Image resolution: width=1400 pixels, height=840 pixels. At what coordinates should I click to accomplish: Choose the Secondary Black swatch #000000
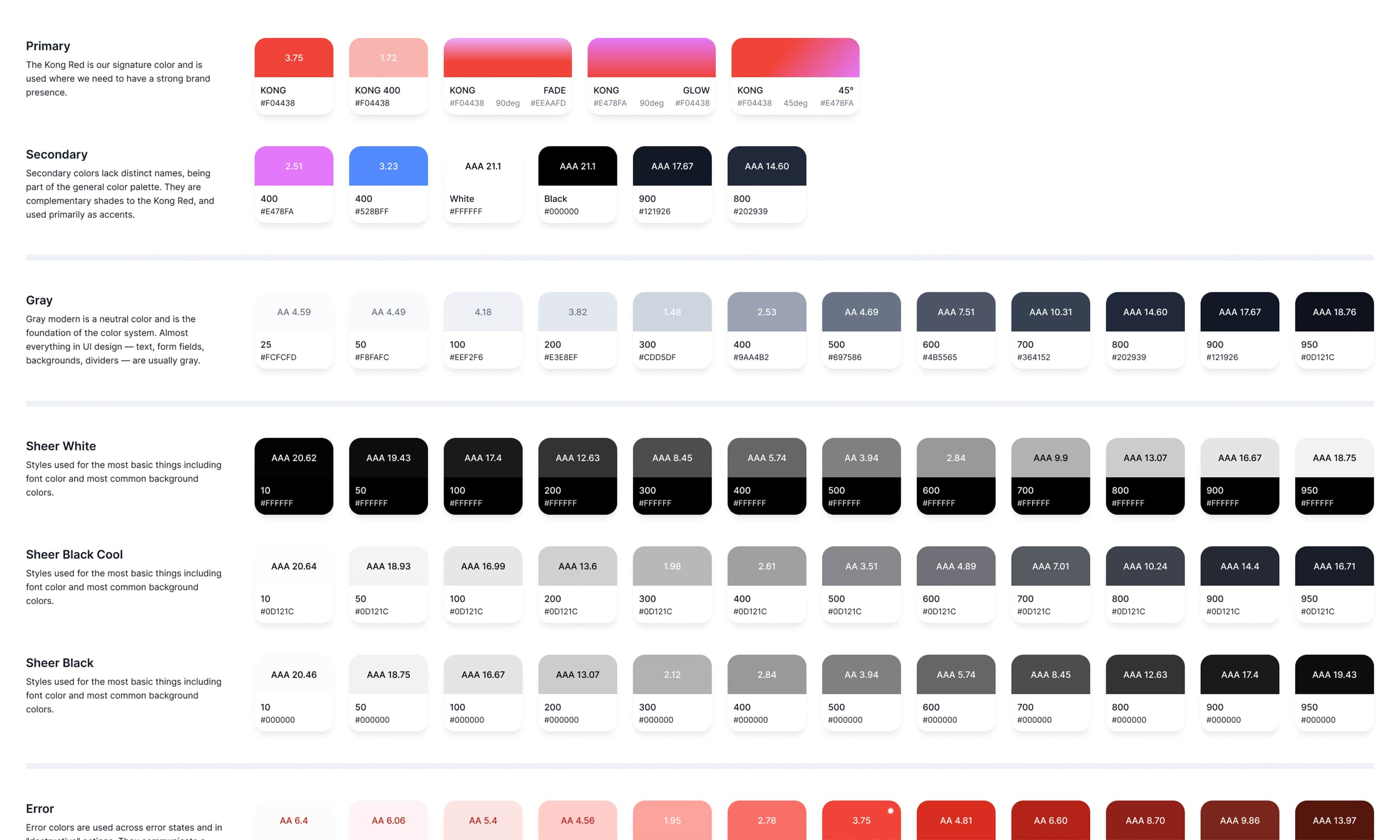pos(577,185)
